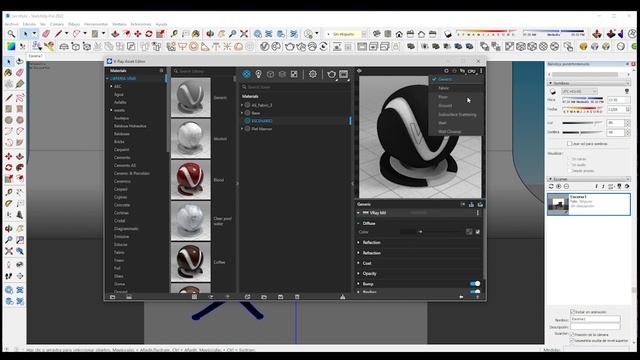Save the material to file in Asset Editor
The height and width of the screenshot is (360, 640).
pyautogui.click(x=280, y=297)
